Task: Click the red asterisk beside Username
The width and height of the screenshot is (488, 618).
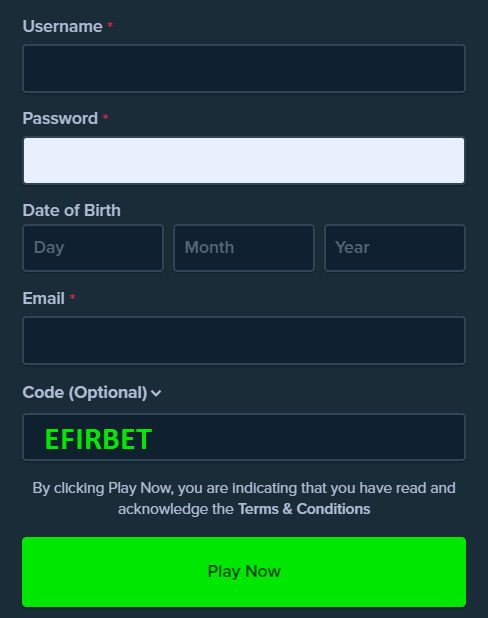Action: pos(110,26)
